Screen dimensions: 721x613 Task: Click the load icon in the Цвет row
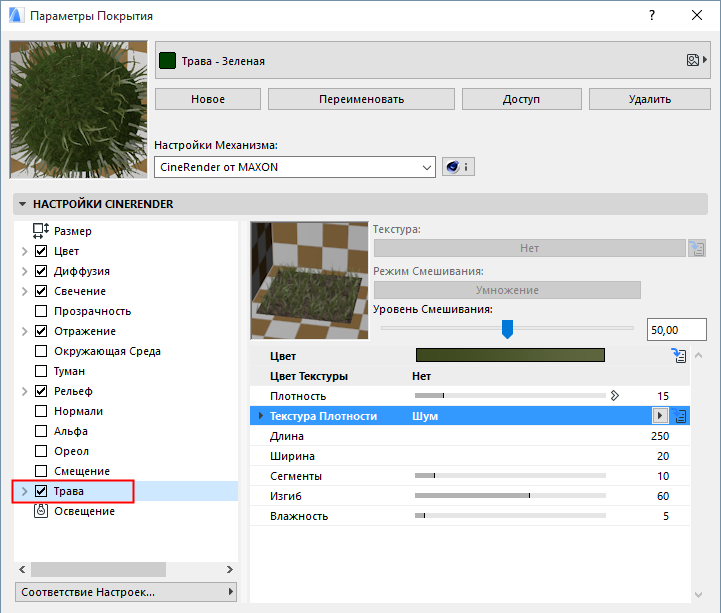[x=680, y=355]
